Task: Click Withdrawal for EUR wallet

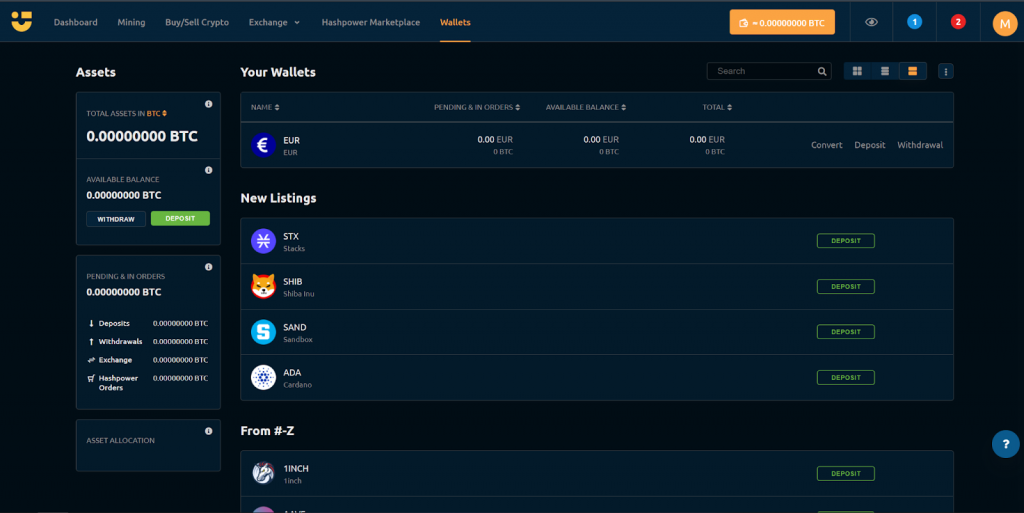Action: tap(920, 145)
